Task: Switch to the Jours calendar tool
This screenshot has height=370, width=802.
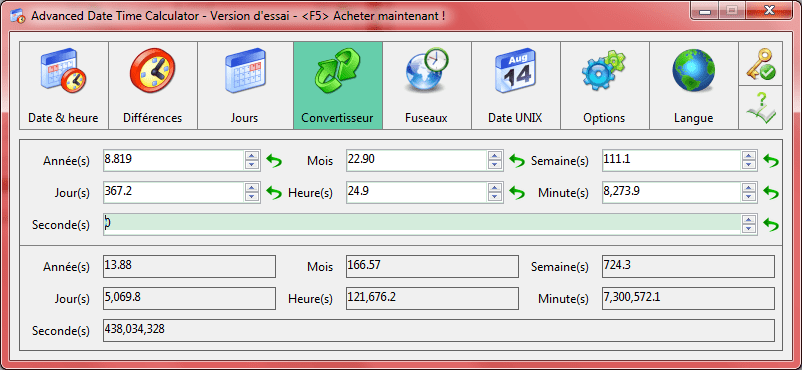Action: pos(245,85)
